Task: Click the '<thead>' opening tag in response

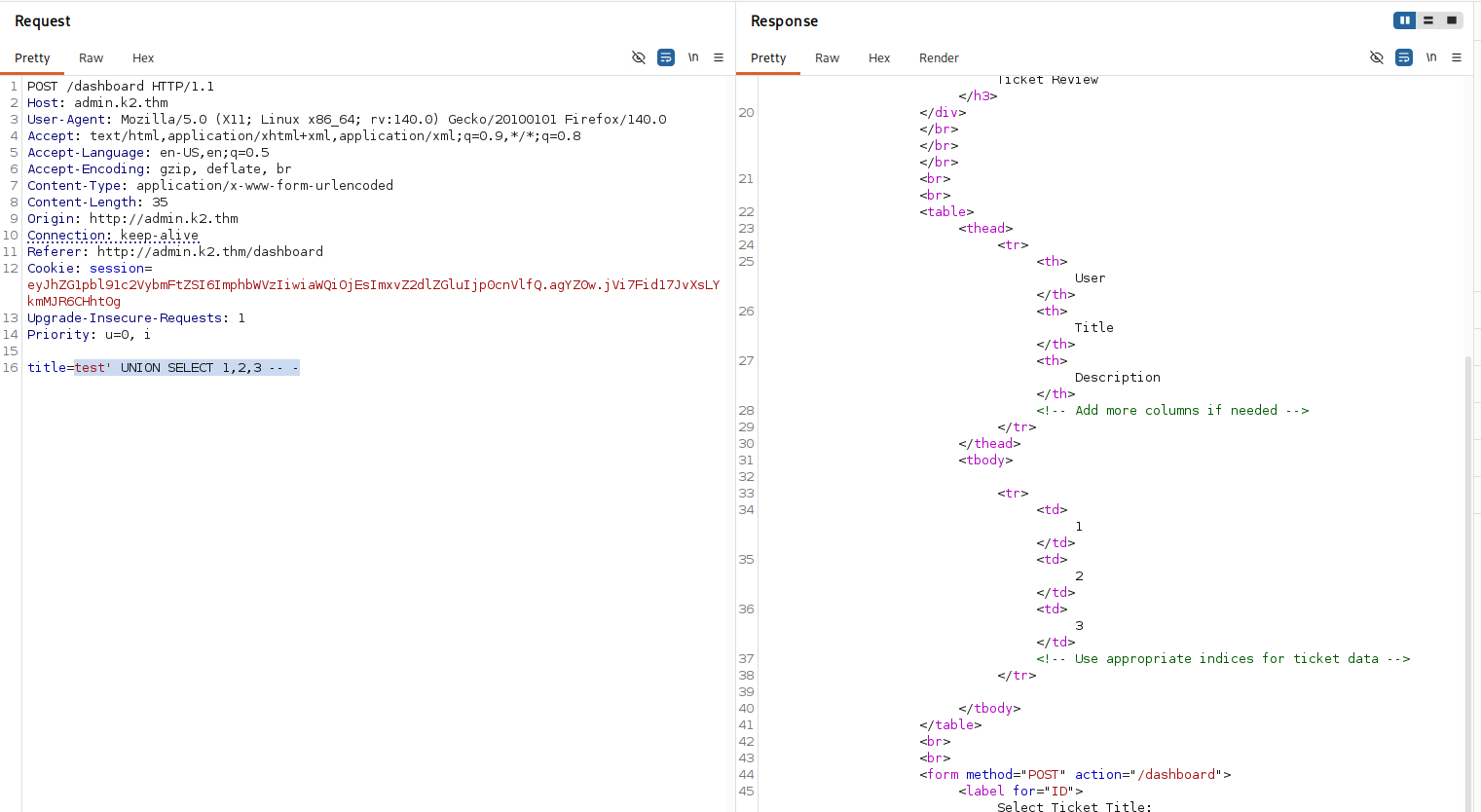Action: click(985, 228)
